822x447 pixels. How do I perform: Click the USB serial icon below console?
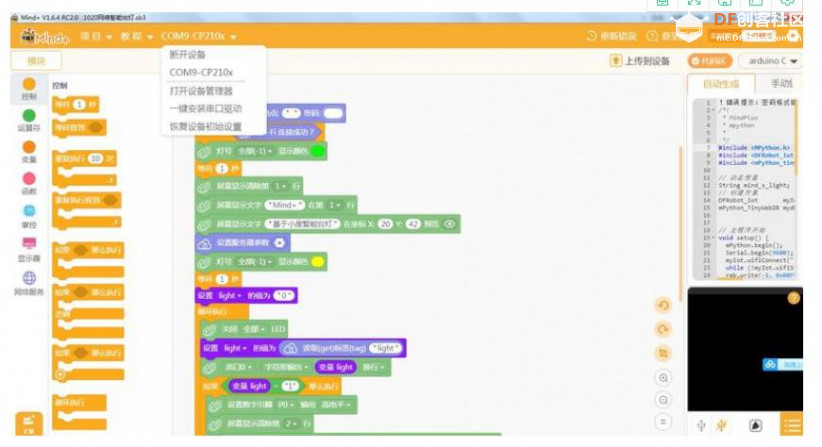(701, 426)
